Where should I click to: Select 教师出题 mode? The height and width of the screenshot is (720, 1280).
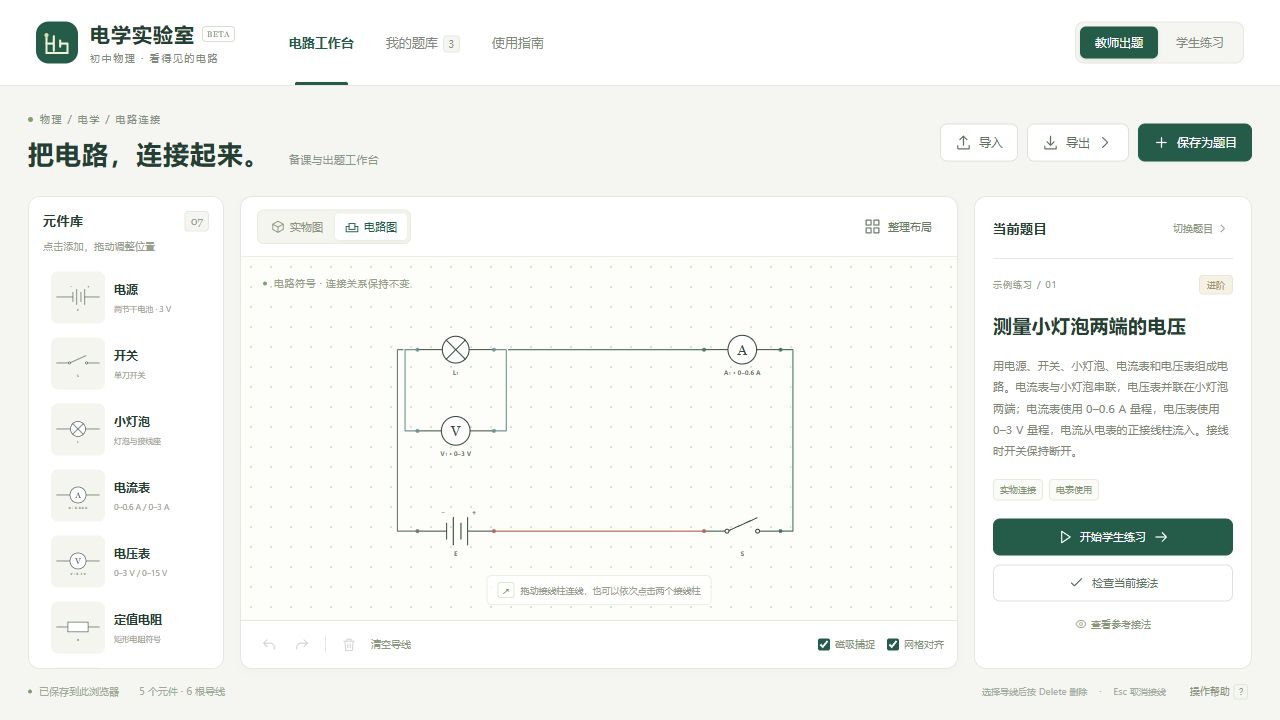[1119, 43]
